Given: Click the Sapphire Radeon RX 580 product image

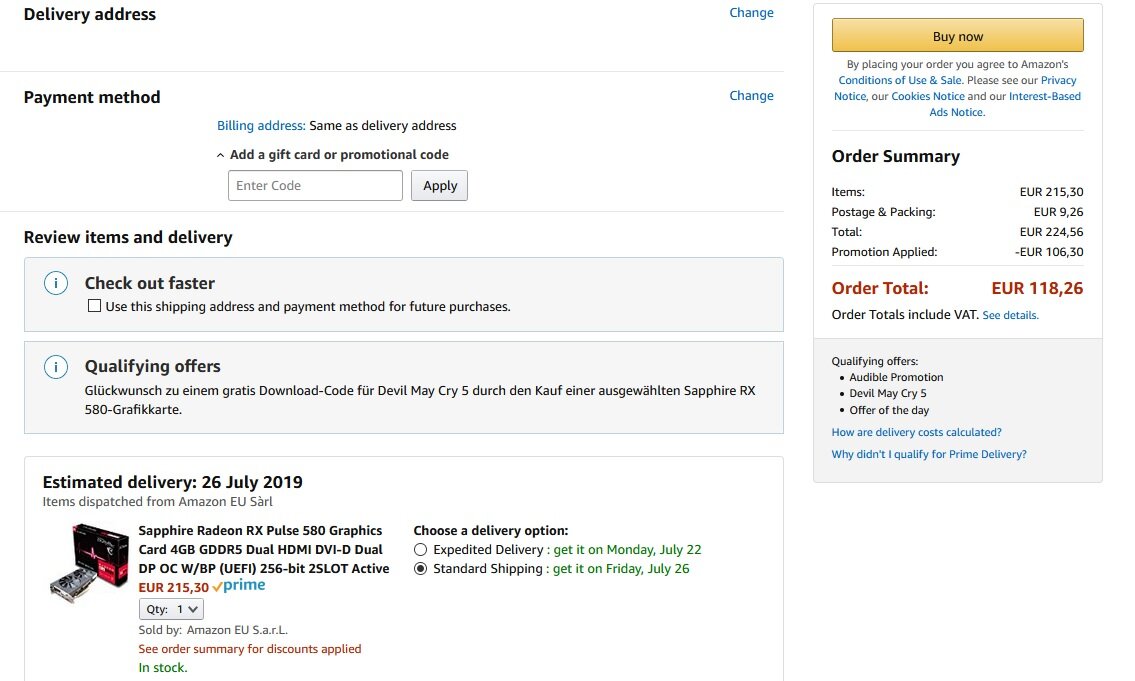Looking at the screenshot, I should 89,562.
